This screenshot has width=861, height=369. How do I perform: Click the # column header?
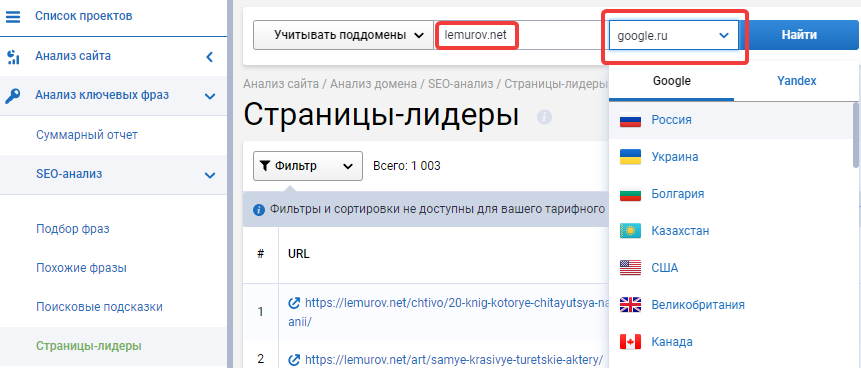[x=260, y=254]
